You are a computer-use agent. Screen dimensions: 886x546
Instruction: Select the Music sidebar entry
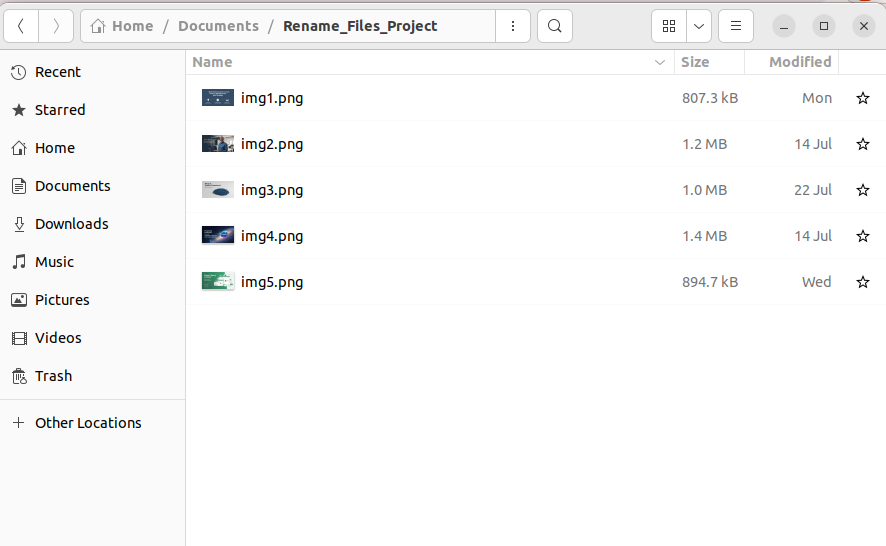54,262
